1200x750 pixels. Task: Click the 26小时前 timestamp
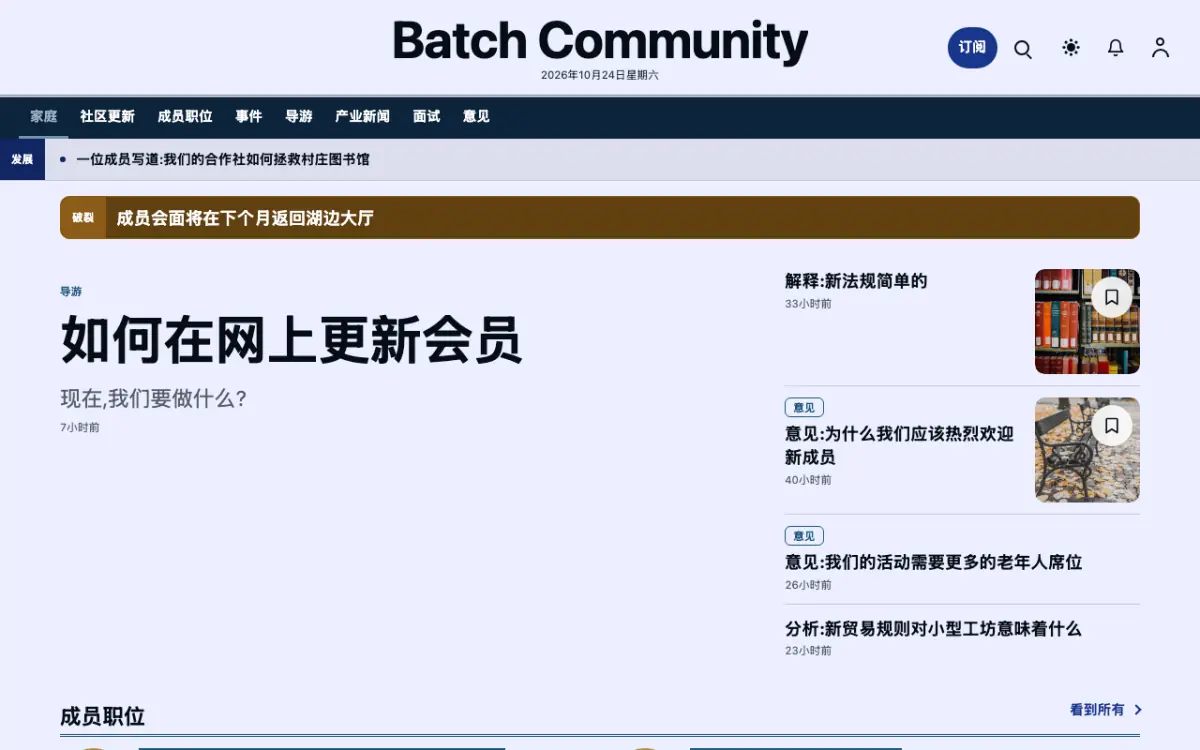(x=808, y=585)
